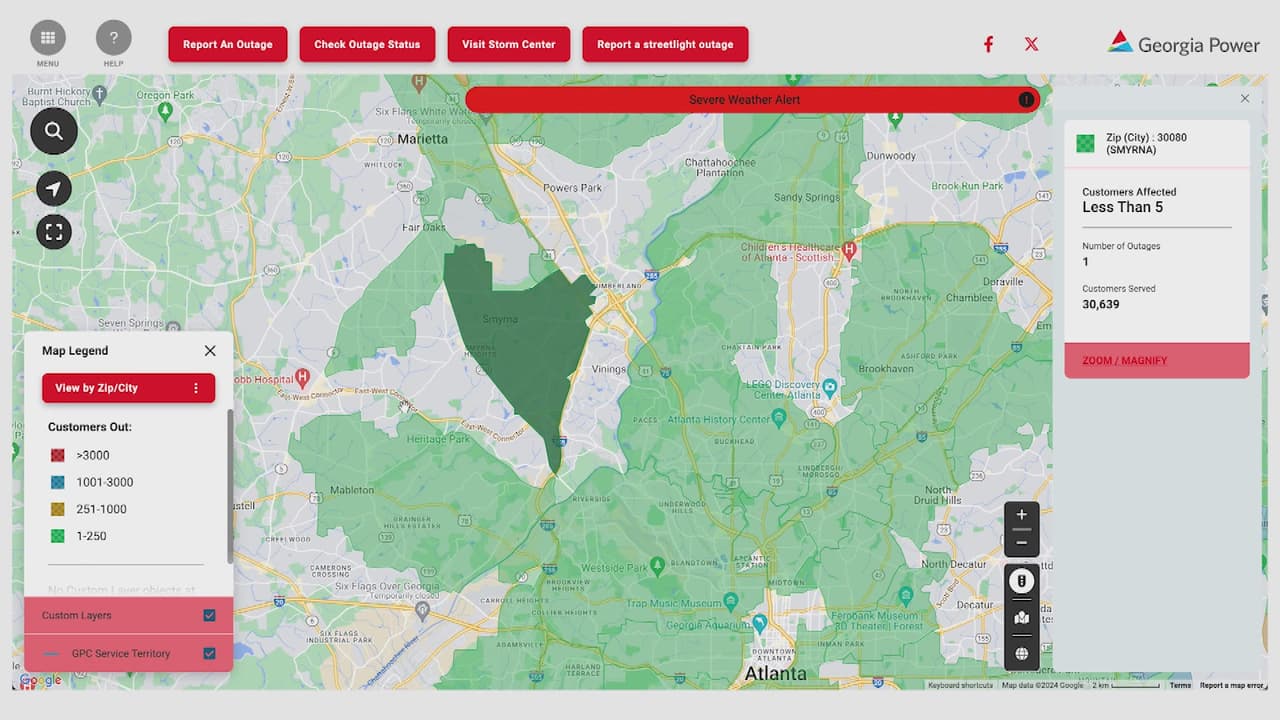The height and width of the screenshot is (720, 1280).
Task: Click the >3000 red legend swatch
Action: (58, 456)
